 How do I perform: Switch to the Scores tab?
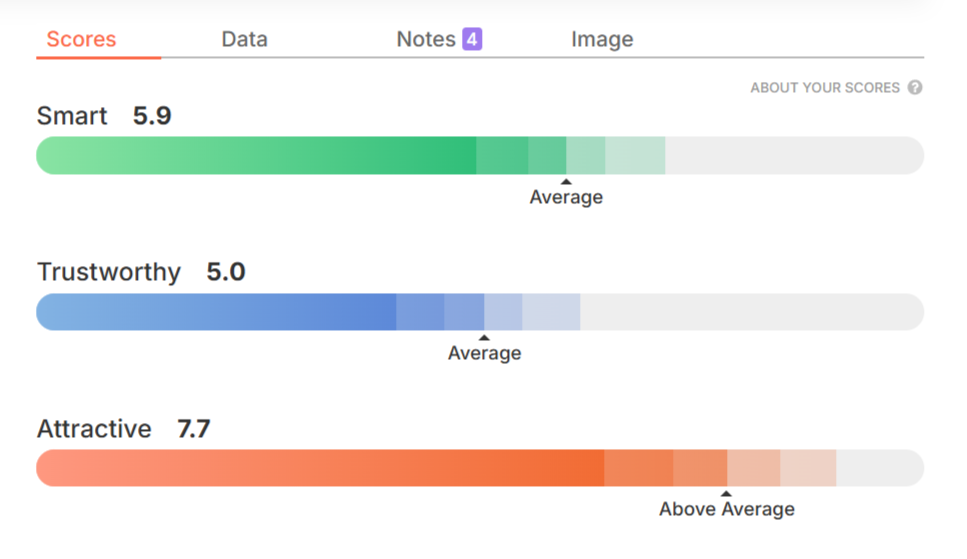pos(81,40)
